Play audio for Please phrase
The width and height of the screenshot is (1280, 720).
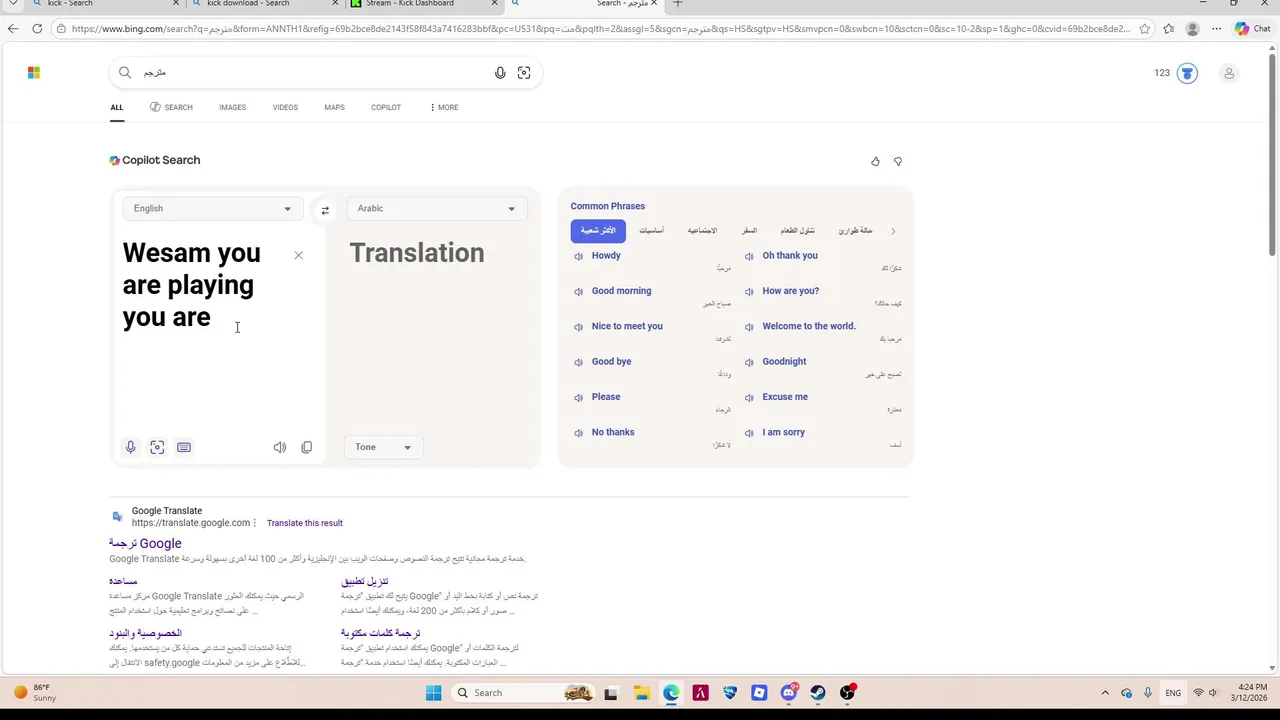578,397
